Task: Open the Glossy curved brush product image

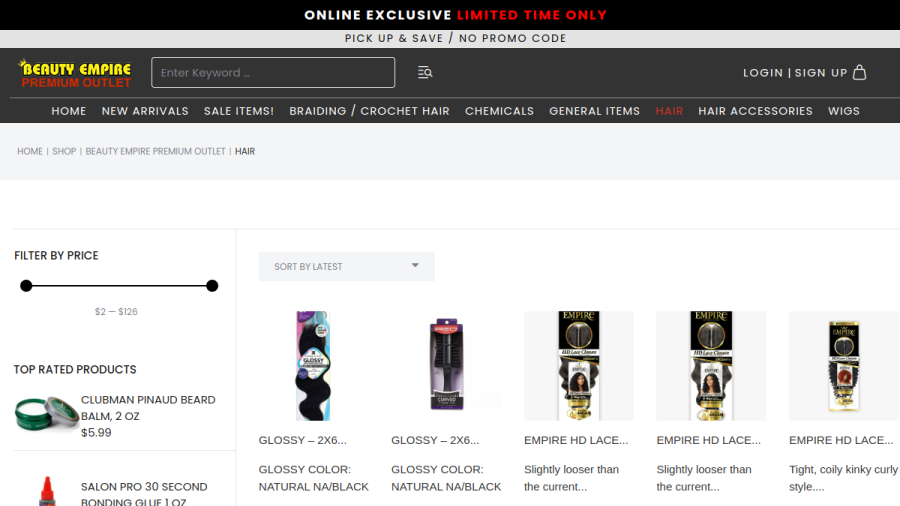Action: [x=447, y=366]
